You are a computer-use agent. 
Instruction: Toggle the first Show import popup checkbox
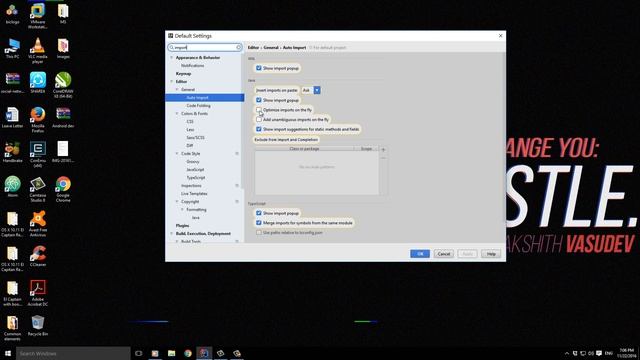coord(258,68)
